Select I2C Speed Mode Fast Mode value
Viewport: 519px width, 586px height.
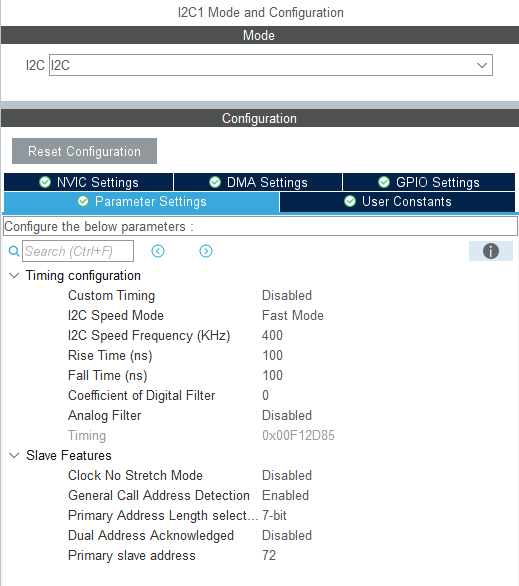[x=293, y=315]
